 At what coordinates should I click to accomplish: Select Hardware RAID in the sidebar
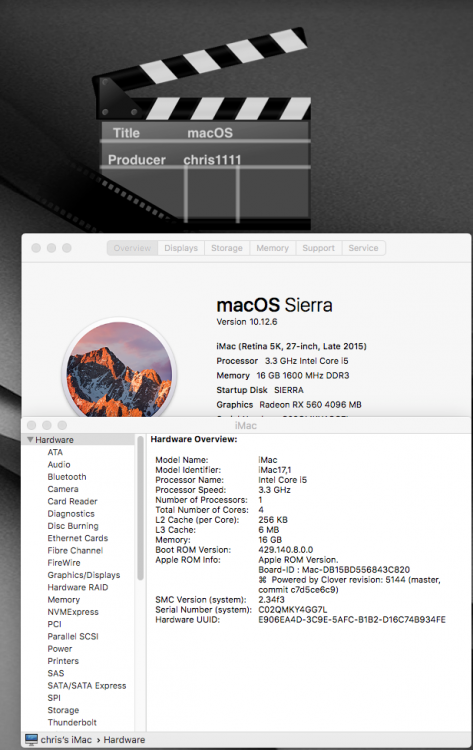77,587
